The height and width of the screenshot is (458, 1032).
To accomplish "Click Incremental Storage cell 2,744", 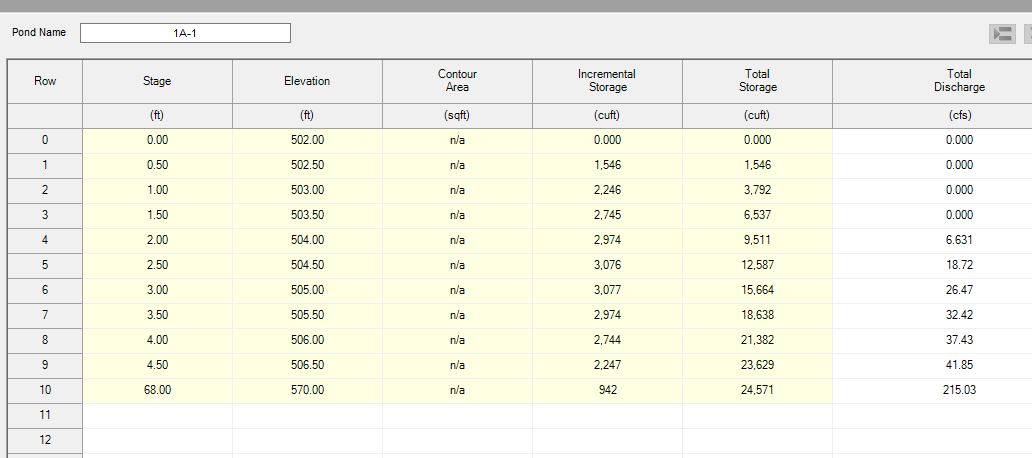I will click(x=607, y=340).
